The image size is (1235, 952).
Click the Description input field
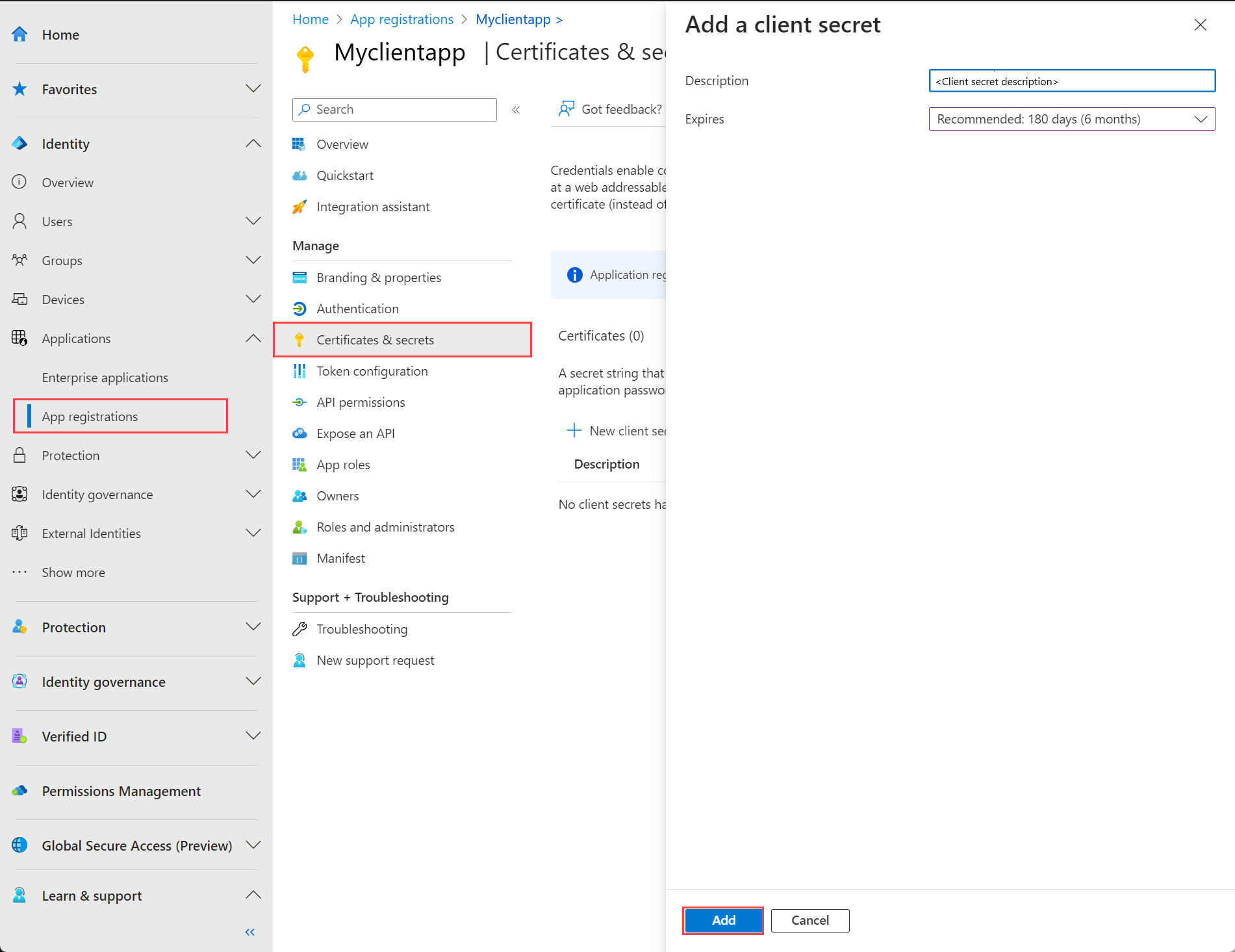[x=1071, y=81]
